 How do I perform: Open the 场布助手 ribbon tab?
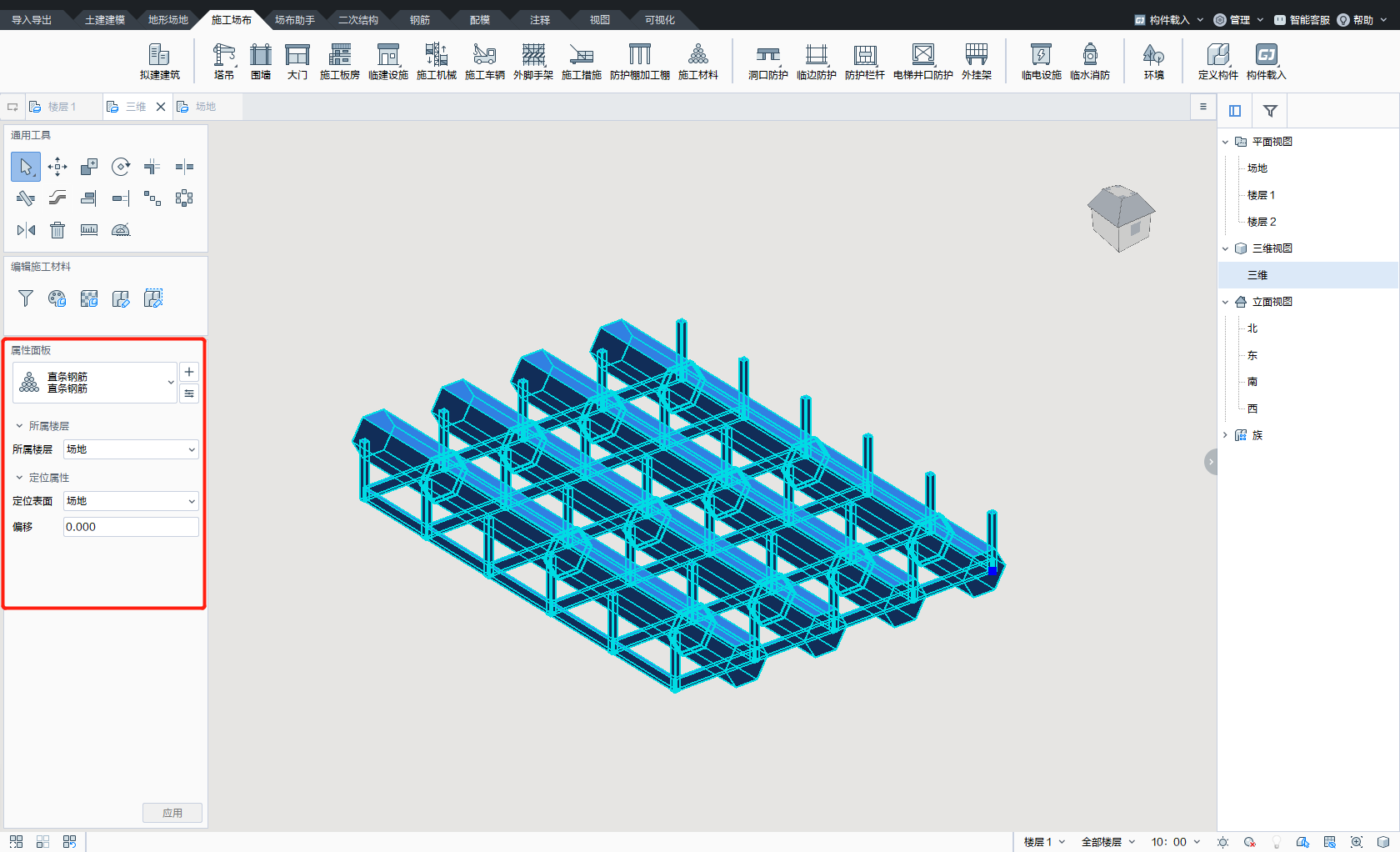[x=295, y=20]
